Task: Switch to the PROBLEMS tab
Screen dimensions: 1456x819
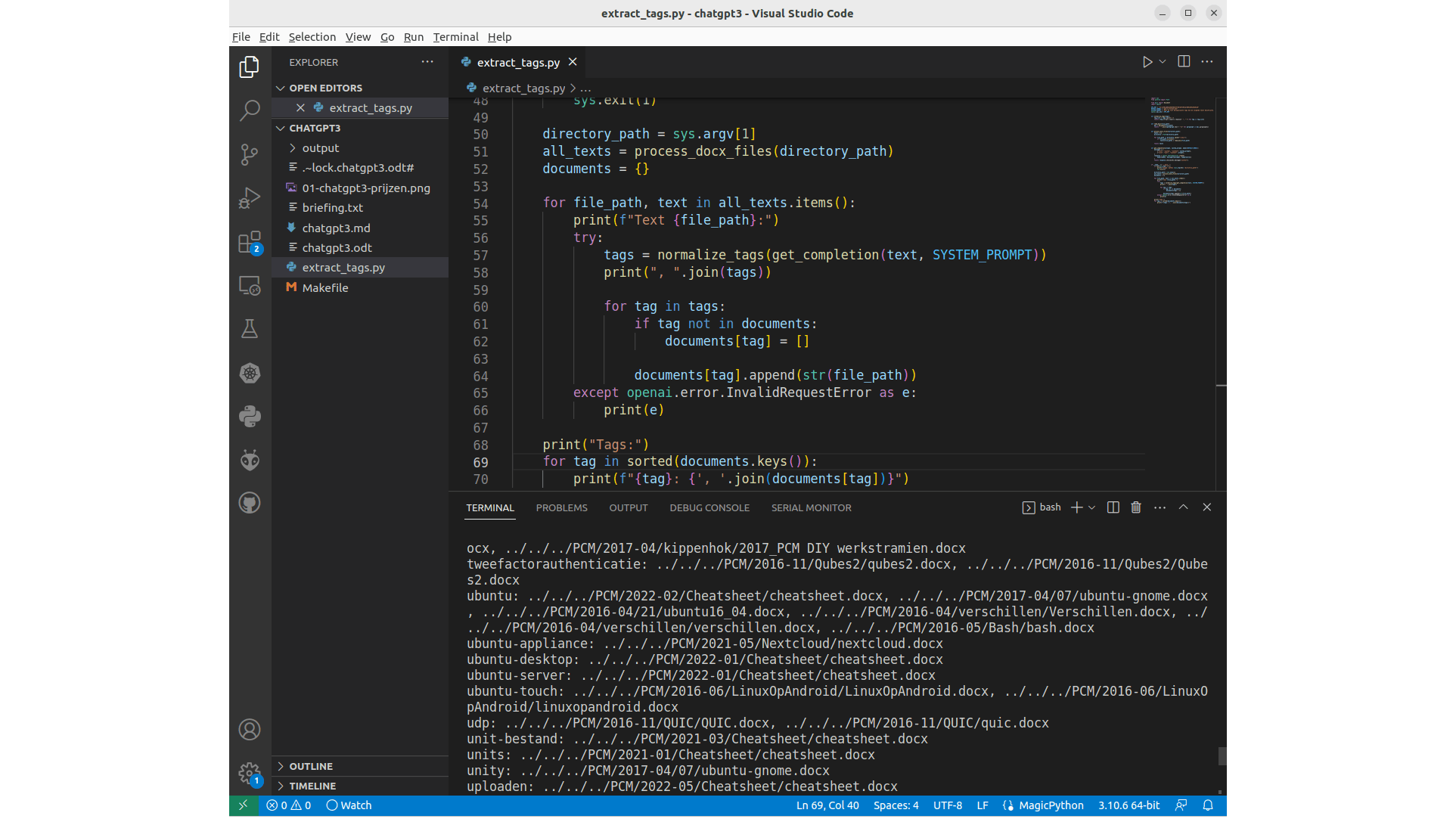Action: tap(561, 507)
